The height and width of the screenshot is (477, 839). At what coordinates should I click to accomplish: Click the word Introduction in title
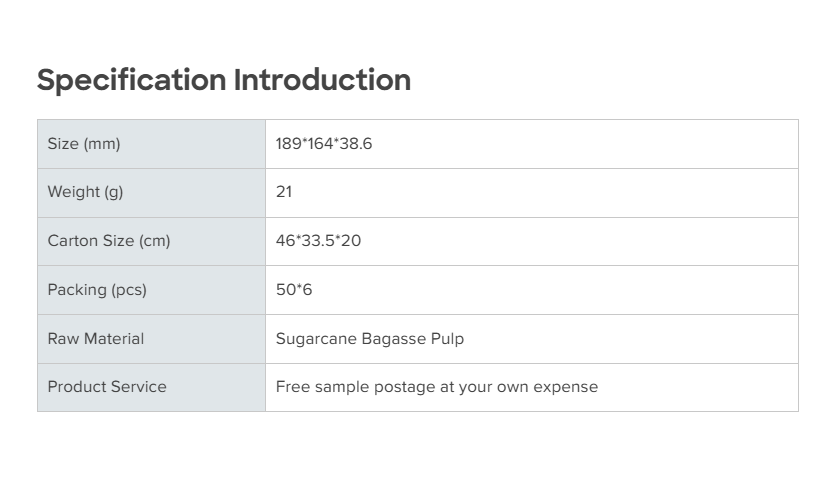coord(322,80)
